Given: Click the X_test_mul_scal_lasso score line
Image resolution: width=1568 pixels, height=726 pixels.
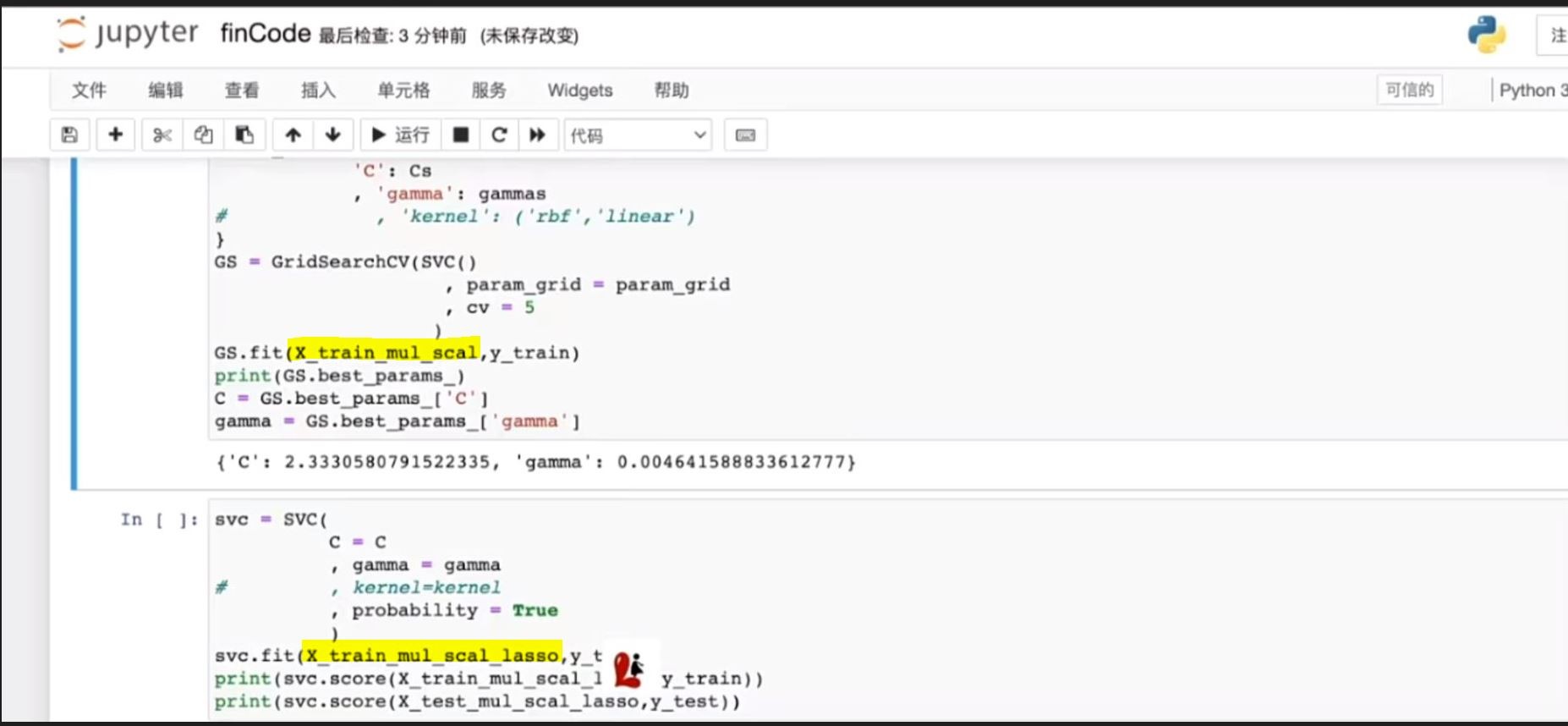Looking at the screenshot, I should point(477,701).
